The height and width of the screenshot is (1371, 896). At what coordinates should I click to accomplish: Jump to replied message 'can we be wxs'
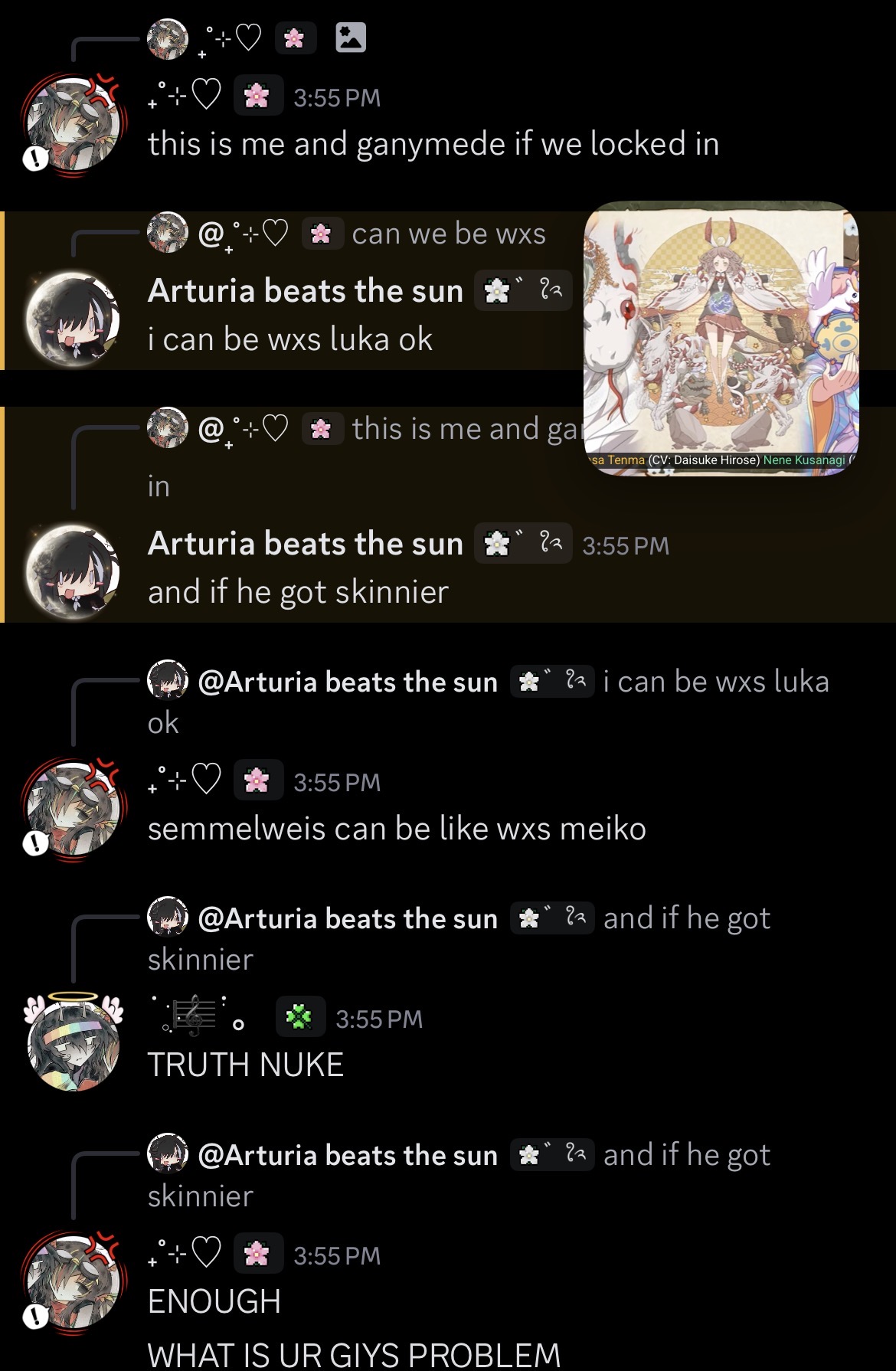449,234
